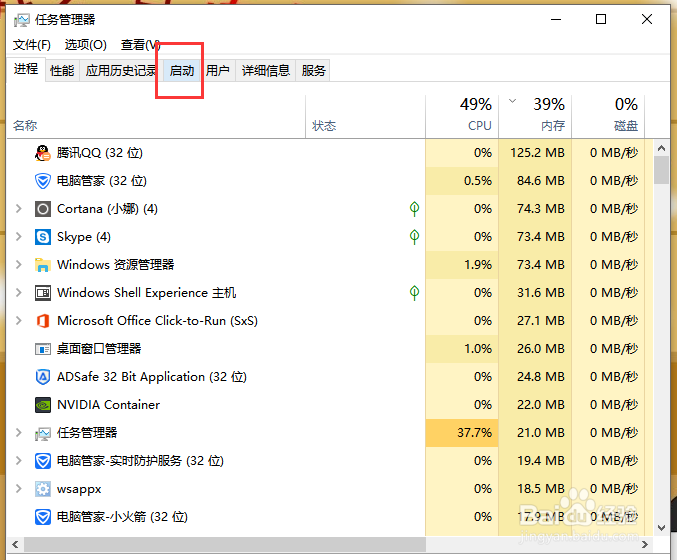Sort by the CPU column header

[x=462, y=115]
